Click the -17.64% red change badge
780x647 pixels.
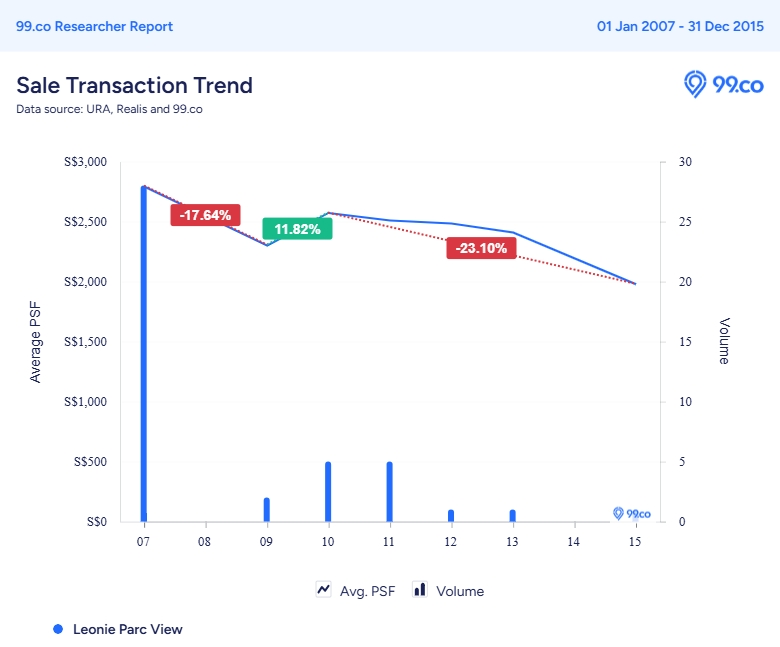coord(205,215)
